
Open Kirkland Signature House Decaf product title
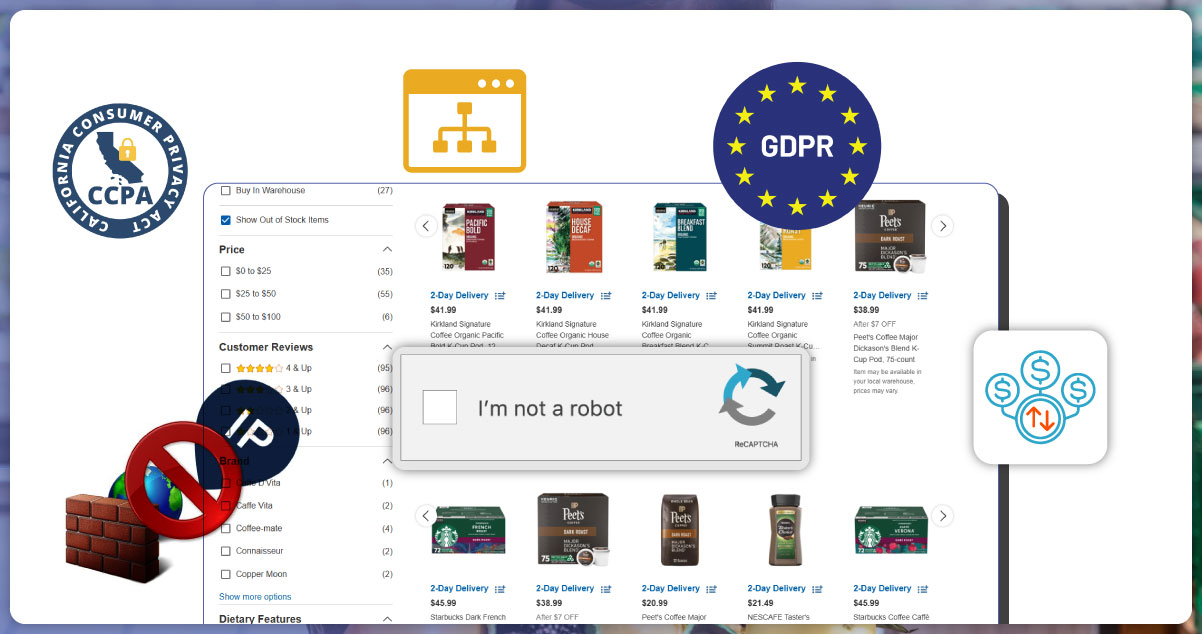(573, 334)
